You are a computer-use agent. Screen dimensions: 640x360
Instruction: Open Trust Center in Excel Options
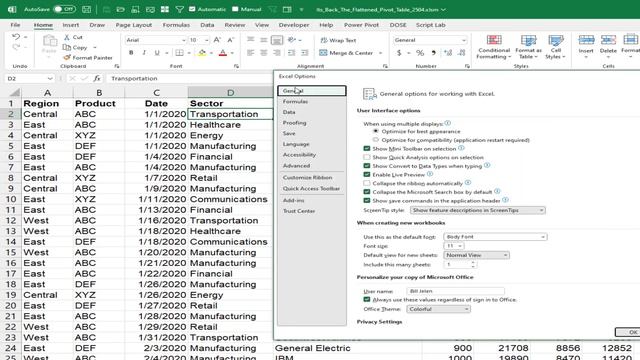tap(299, 211)
